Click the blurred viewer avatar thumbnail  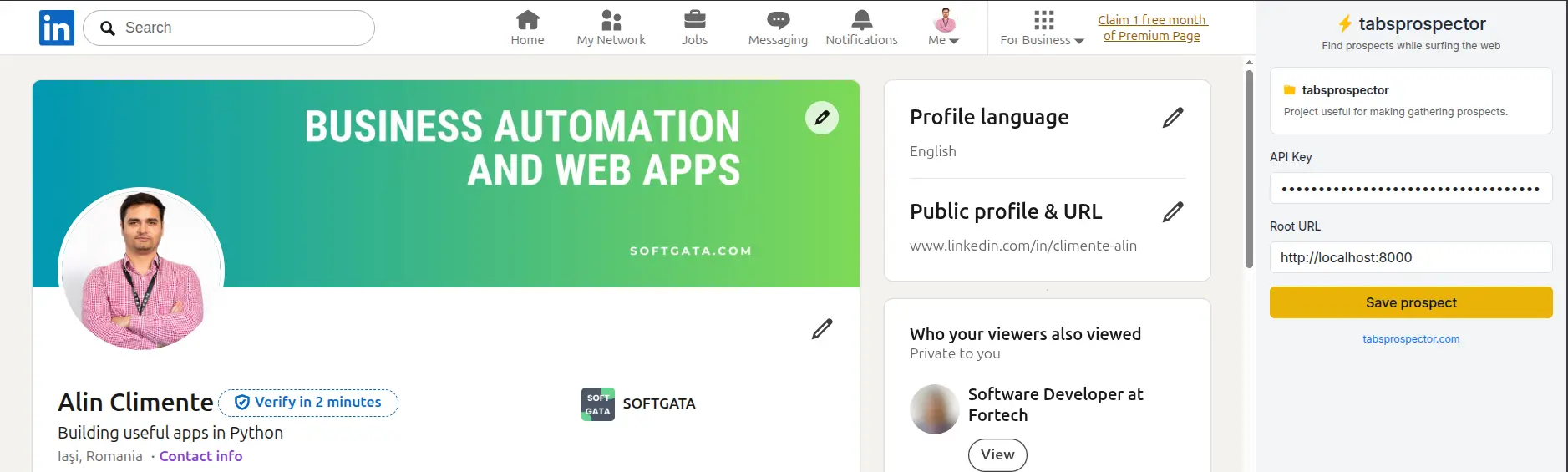934,409
